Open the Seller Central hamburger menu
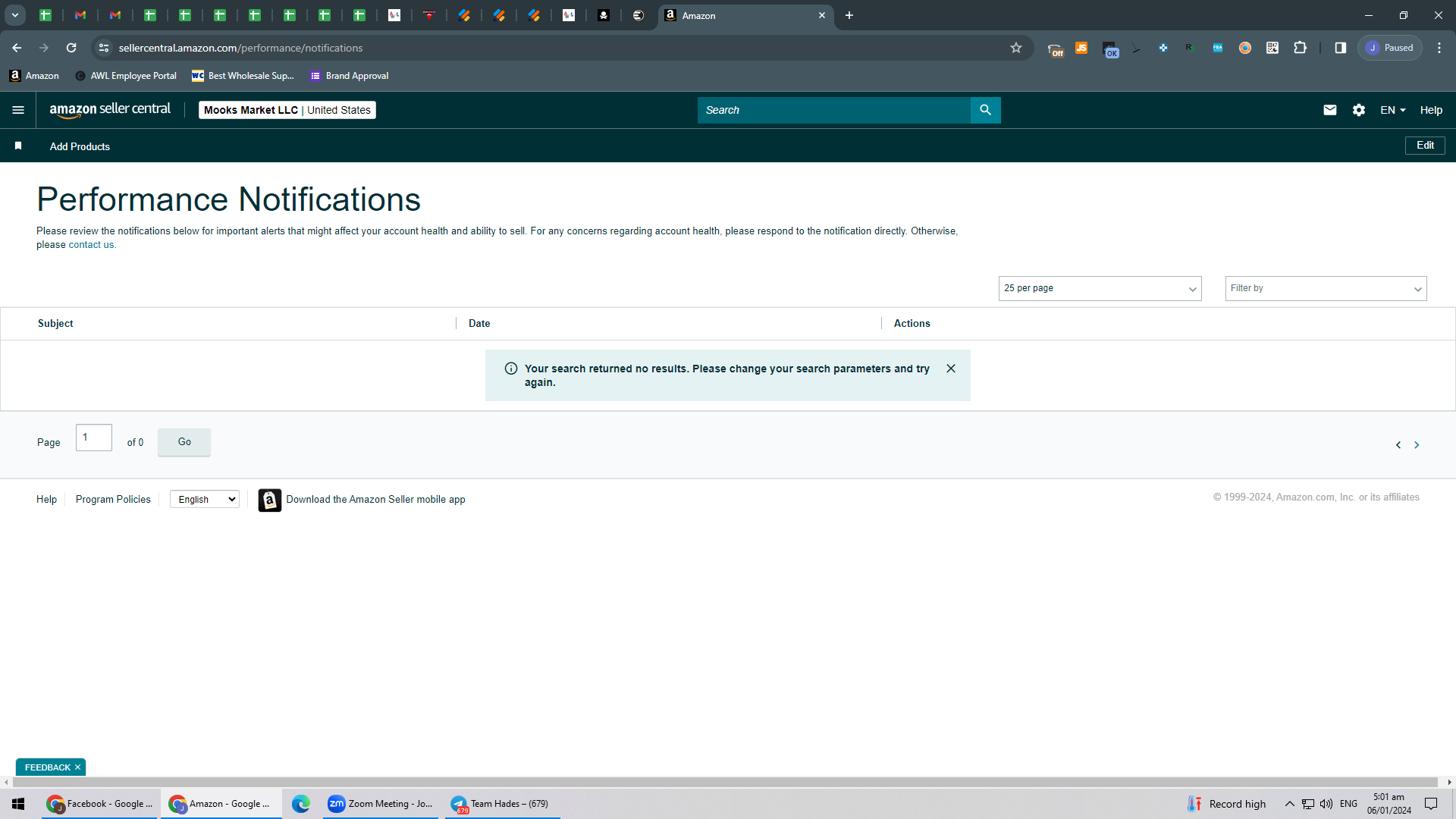1456x819 pixels. [18, 110]
